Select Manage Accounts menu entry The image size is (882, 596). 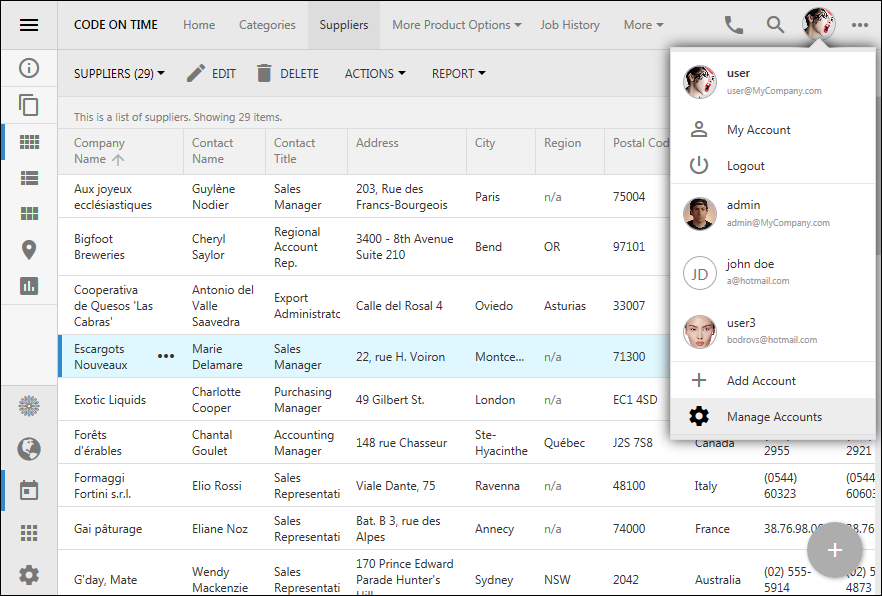click(x=773, y=417)
